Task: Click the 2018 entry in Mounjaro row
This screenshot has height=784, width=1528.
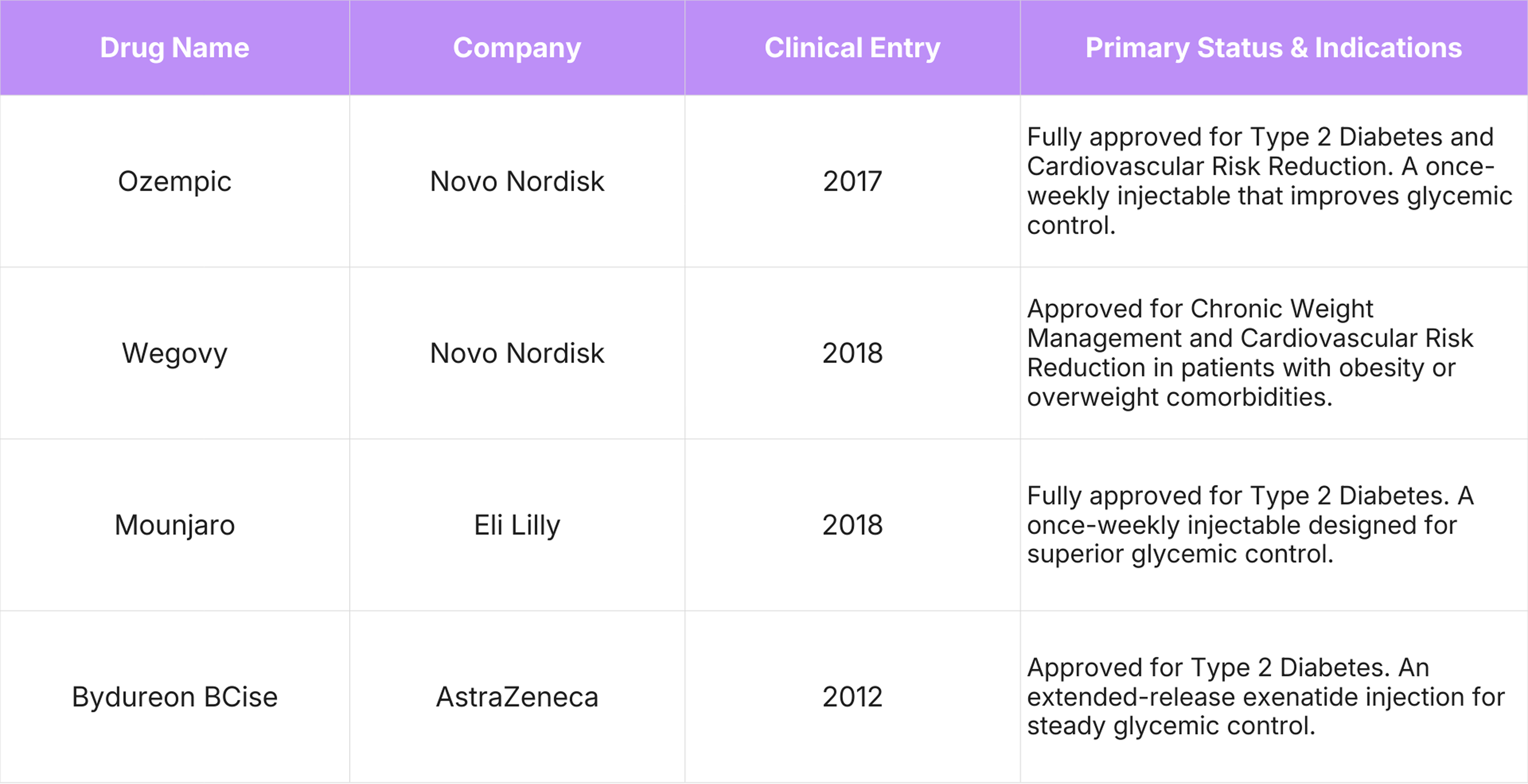Action: (852, 525)
